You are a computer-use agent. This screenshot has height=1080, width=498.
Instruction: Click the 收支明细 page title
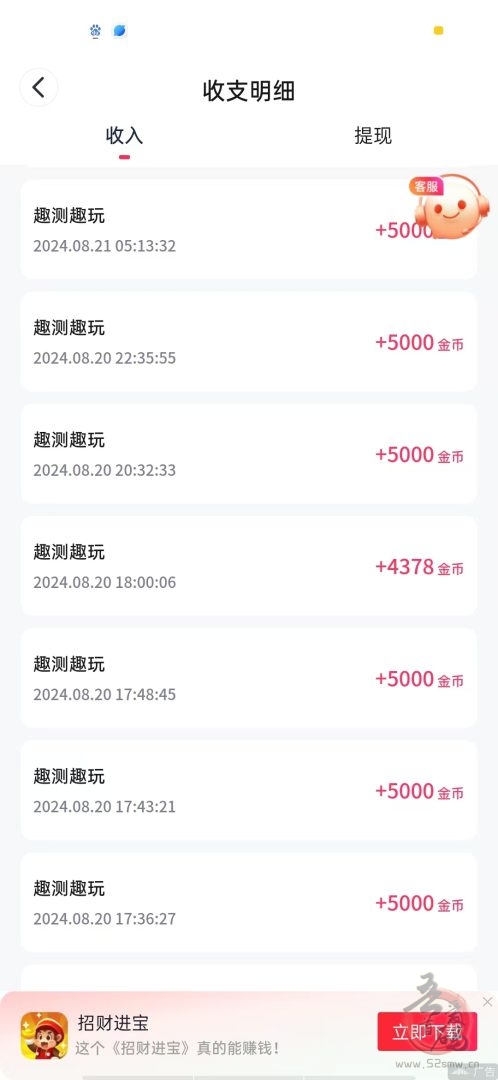[249, 91]
